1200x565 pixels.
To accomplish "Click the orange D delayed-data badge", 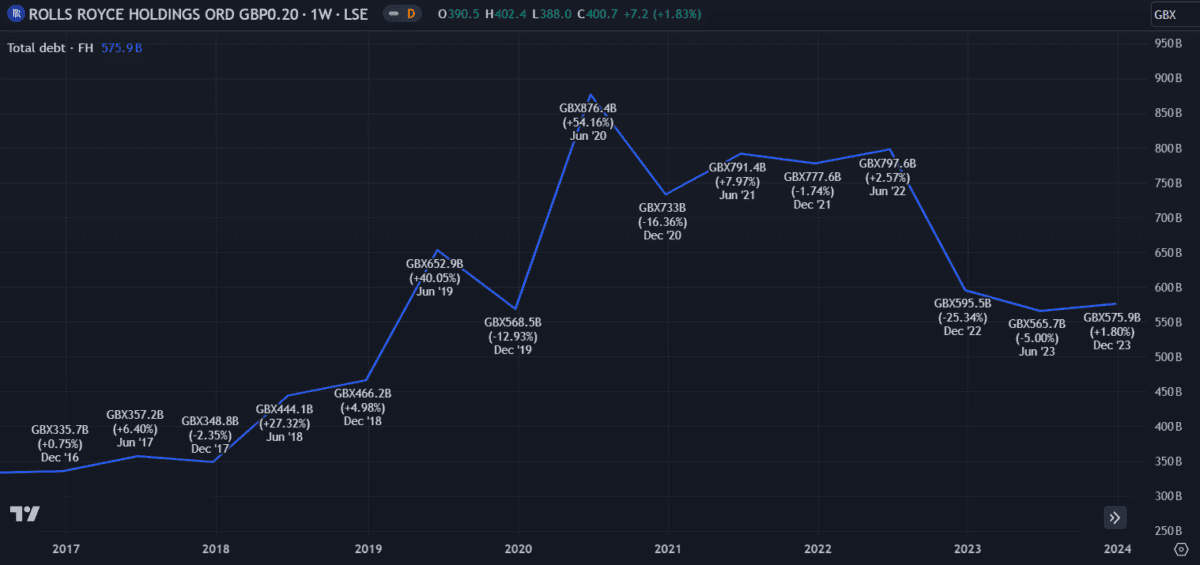I will click(410, 14).
